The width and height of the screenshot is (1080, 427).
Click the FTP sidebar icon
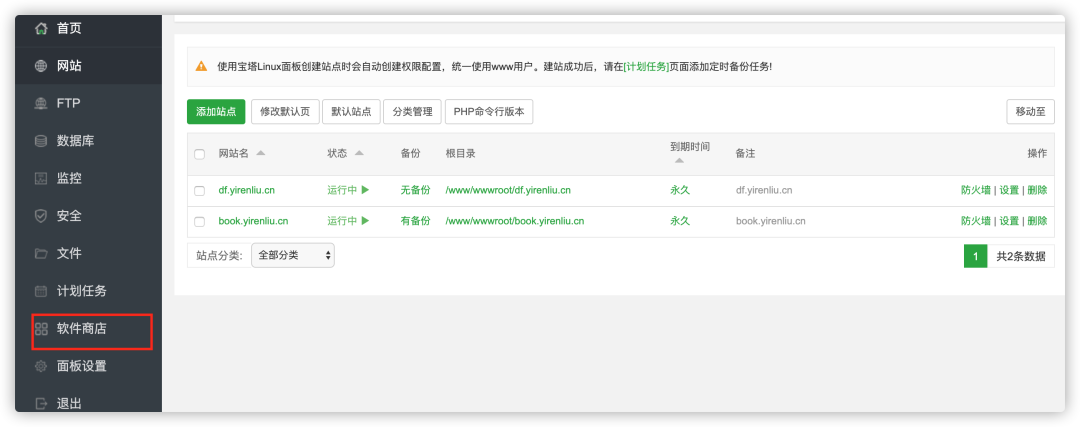[x=41, y=103]
